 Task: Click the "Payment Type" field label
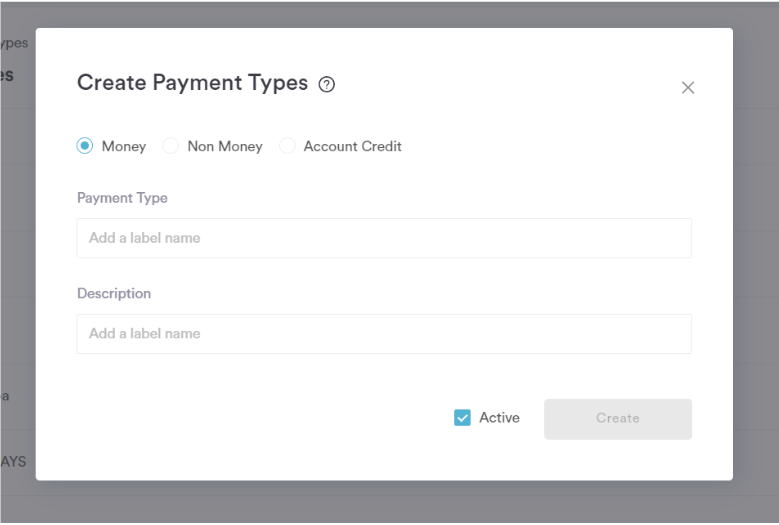pyautogui.click(x=122, y=198)
